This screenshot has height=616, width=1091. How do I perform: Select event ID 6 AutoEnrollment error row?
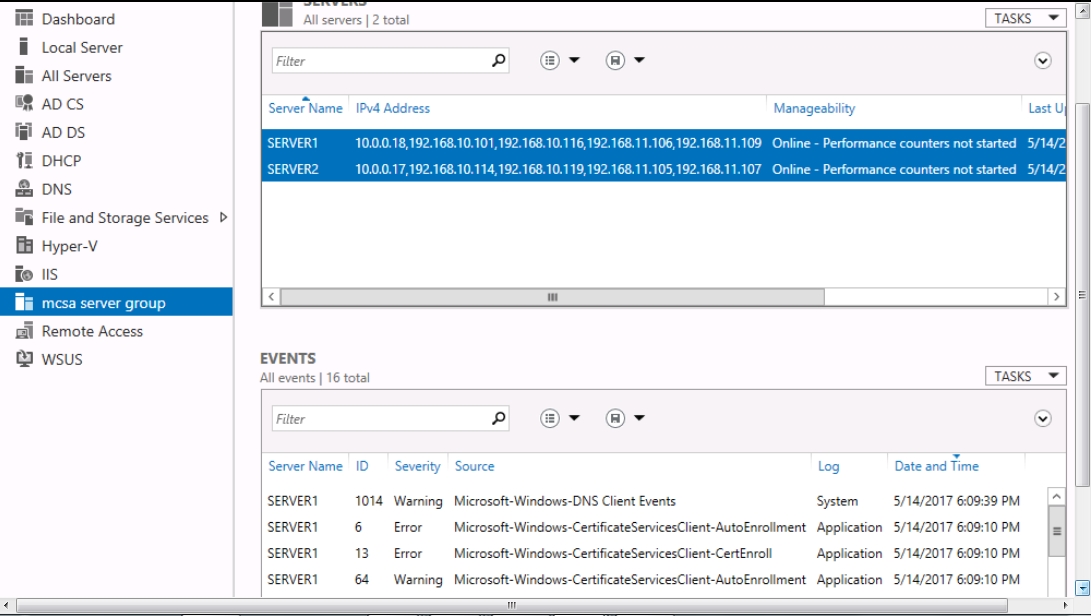pyautogui.click(x=654, y=527)
